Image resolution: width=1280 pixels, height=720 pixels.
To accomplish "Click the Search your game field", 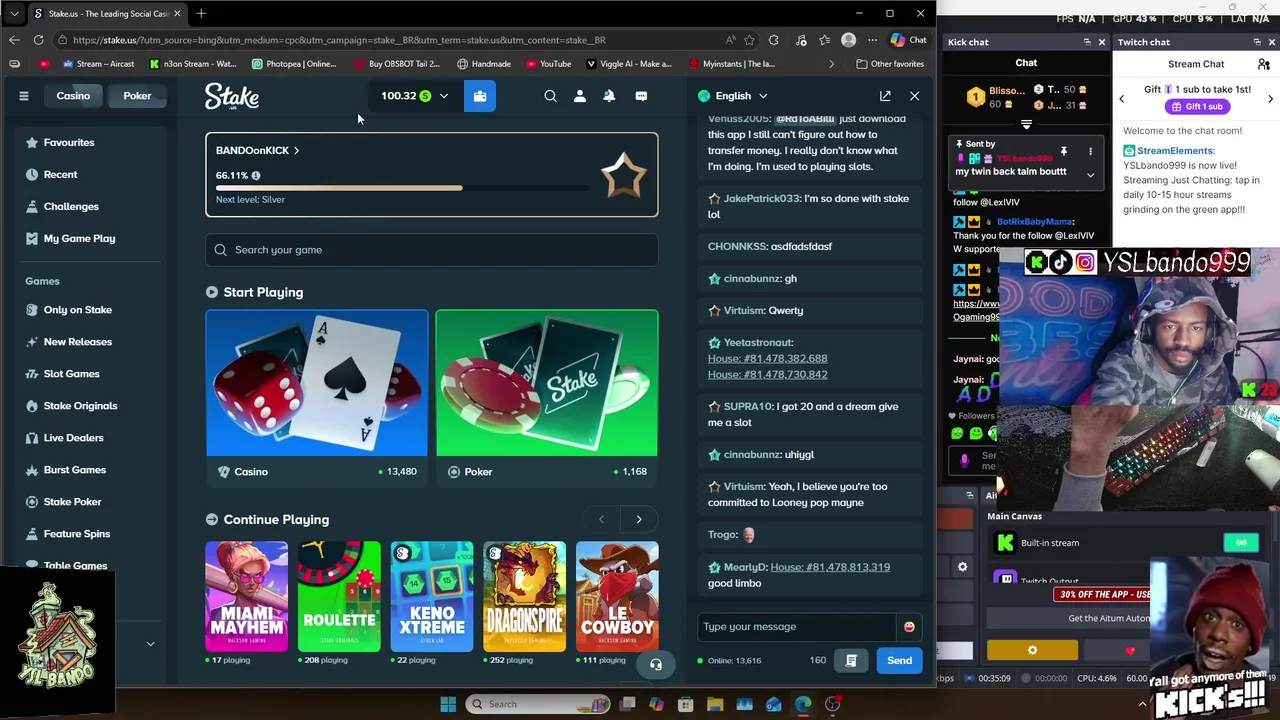I will point(432,250).
